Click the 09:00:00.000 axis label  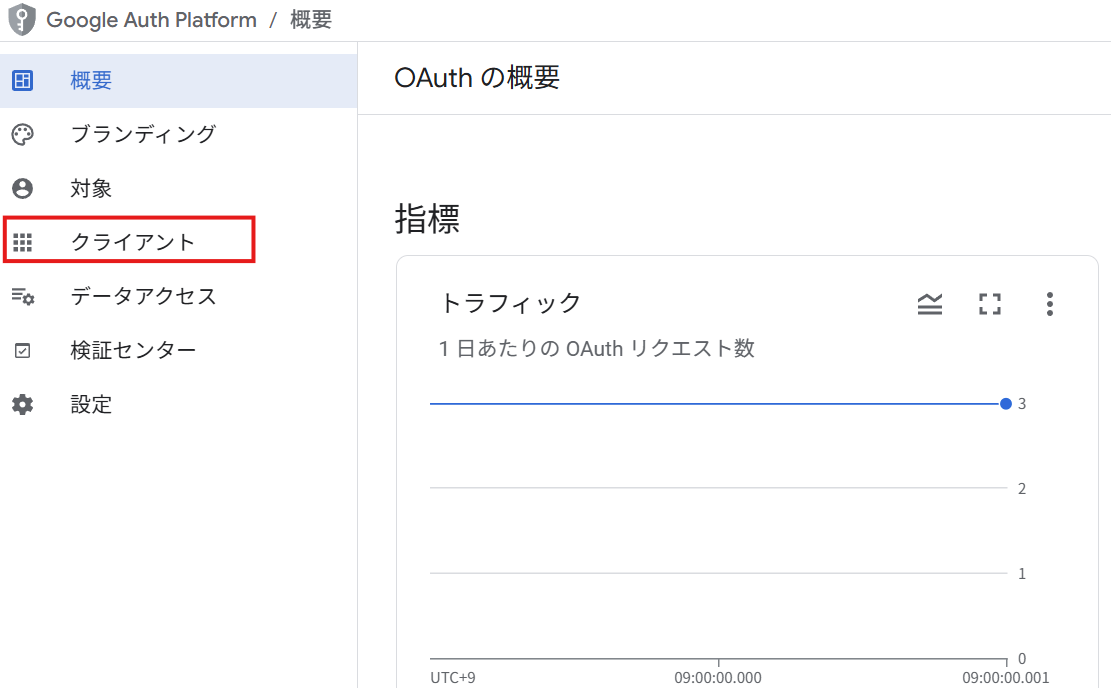(718, 677)
